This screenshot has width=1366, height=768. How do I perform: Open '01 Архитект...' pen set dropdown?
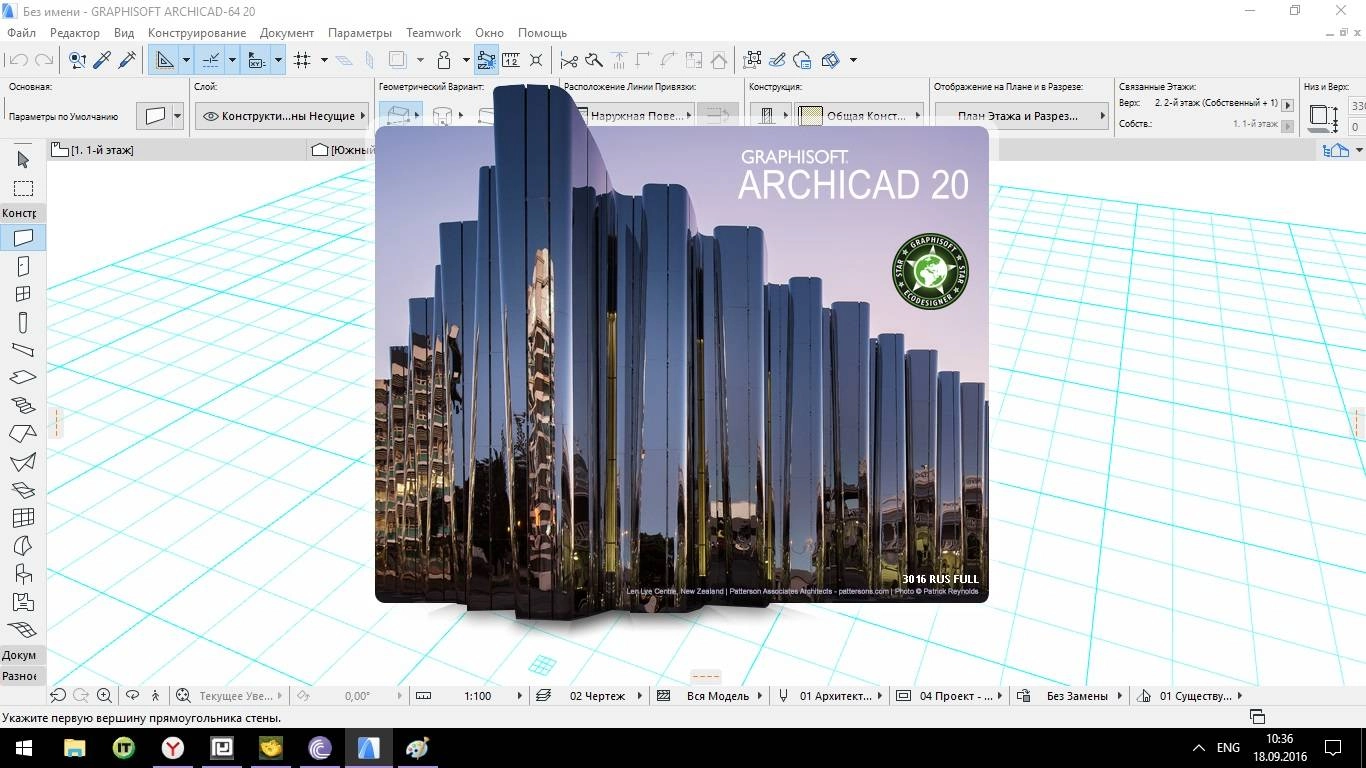[830, 695]
